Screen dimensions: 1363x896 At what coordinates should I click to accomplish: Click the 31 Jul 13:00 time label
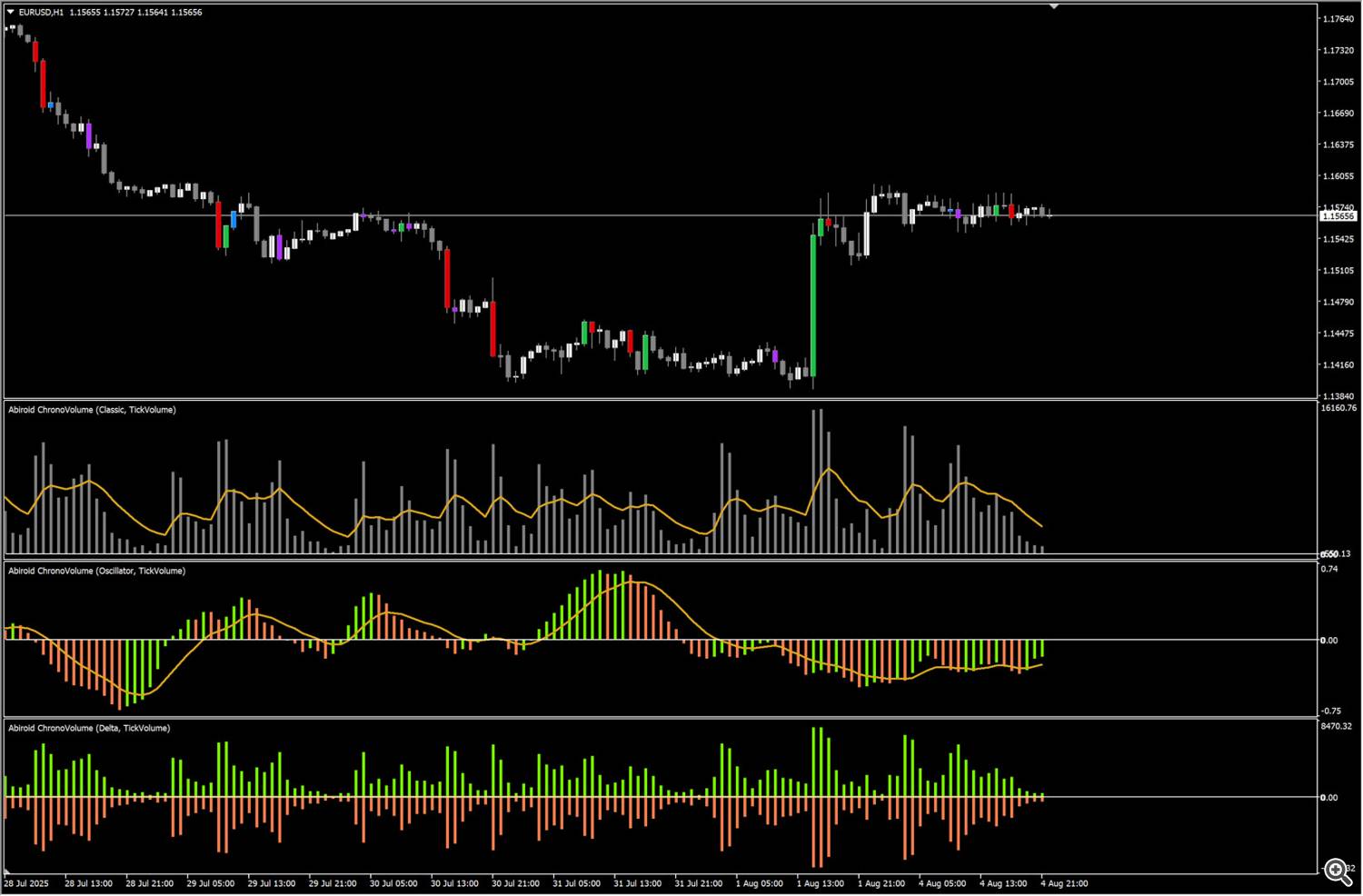point(637,883)
